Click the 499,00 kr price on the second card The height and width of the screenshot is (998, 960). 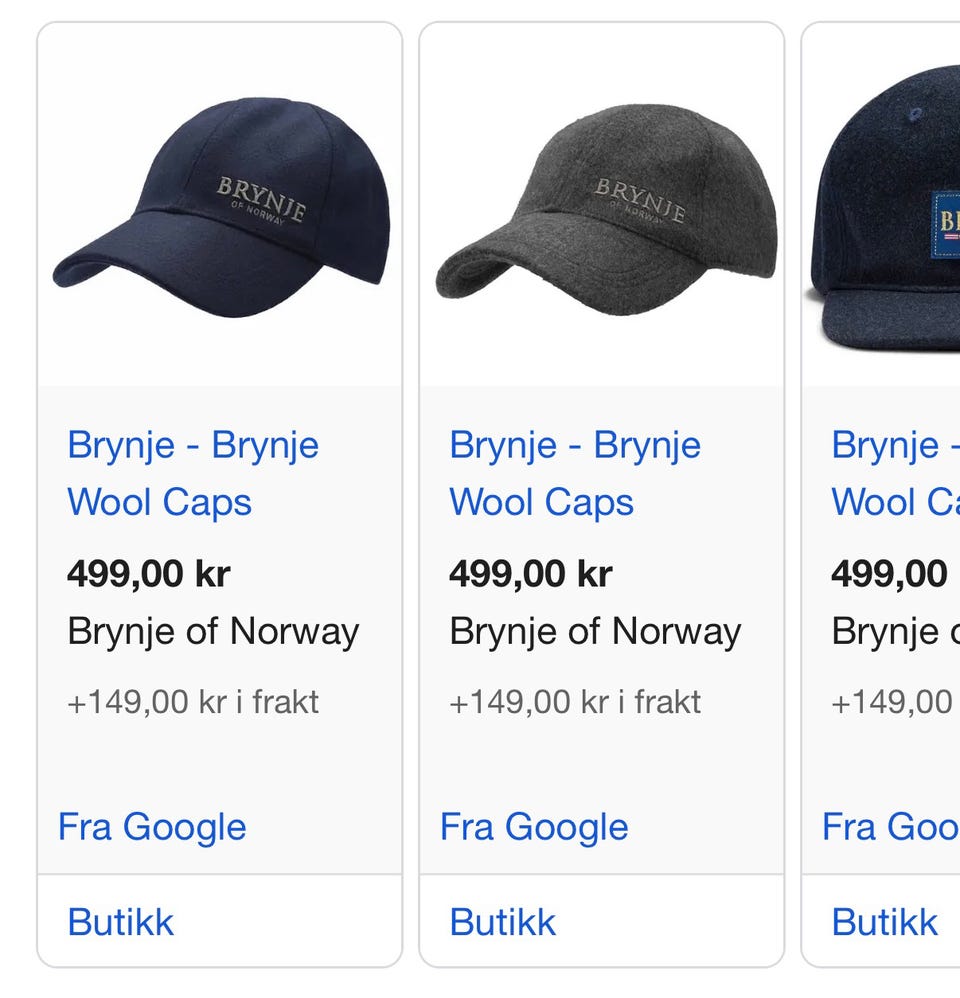pos(531,573)
